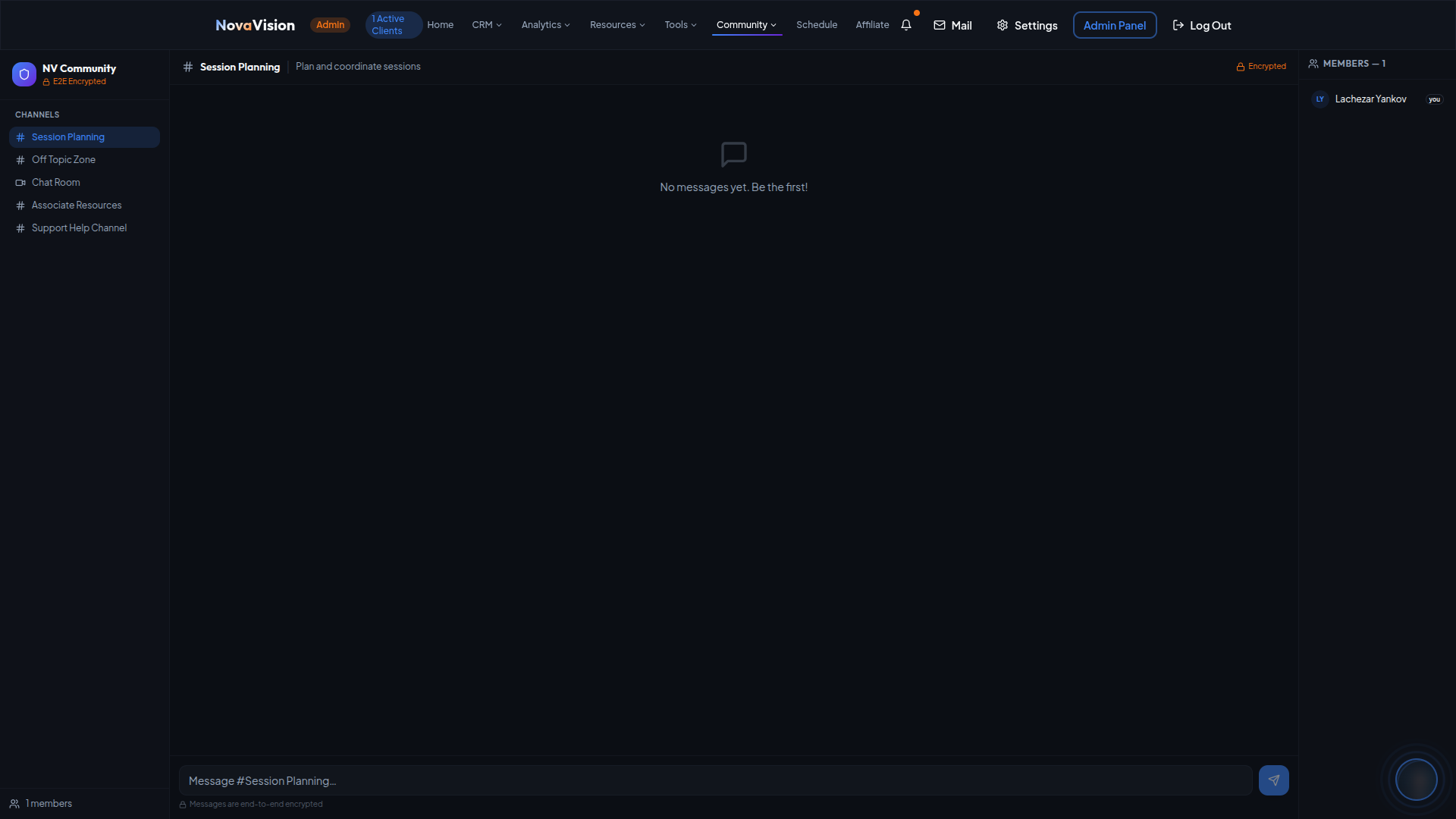This screenshot has height=819, width=1456.
Task: Go to the Schedule page
Action: pos(817,25)
